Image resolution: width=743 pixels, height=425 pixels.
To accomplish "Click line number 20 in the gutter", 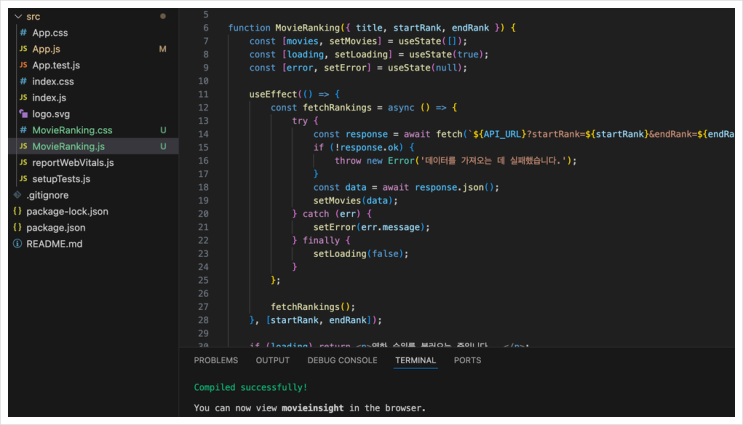I will (x=203, y=214).
